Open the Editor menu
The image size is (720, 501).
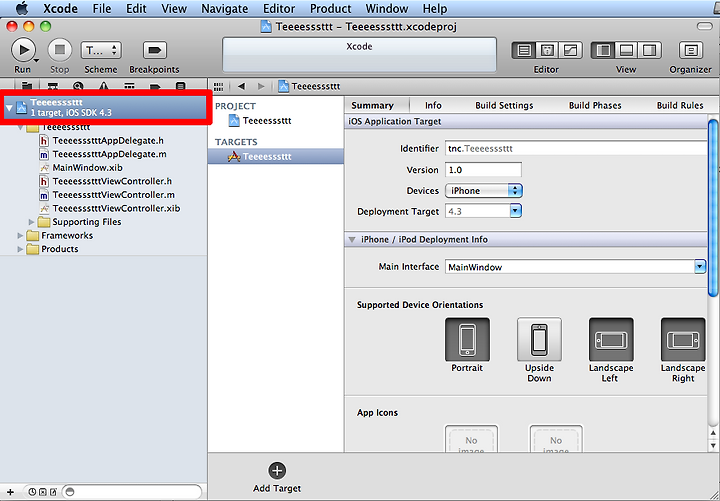point(279,8)
